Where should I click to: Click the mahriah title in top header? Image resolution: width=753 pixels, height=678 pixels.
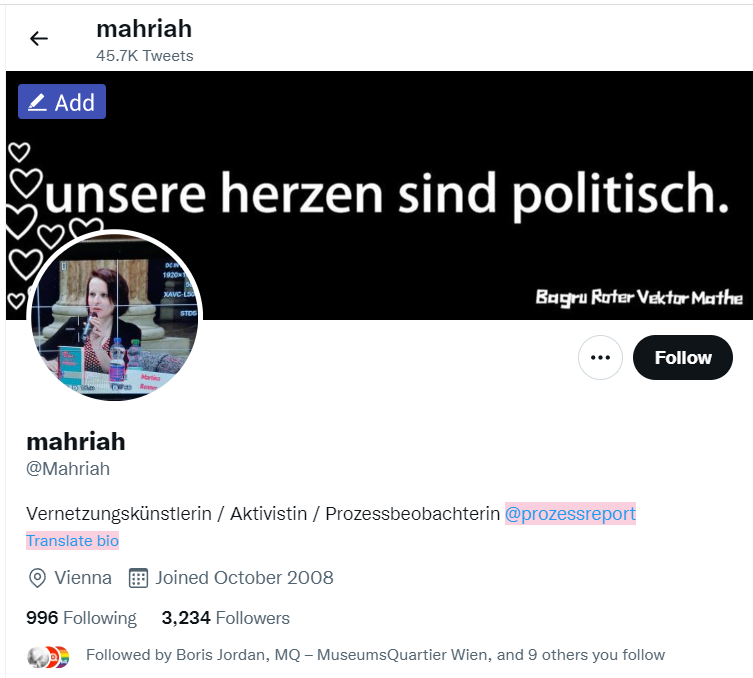click(x=144, y=29)
